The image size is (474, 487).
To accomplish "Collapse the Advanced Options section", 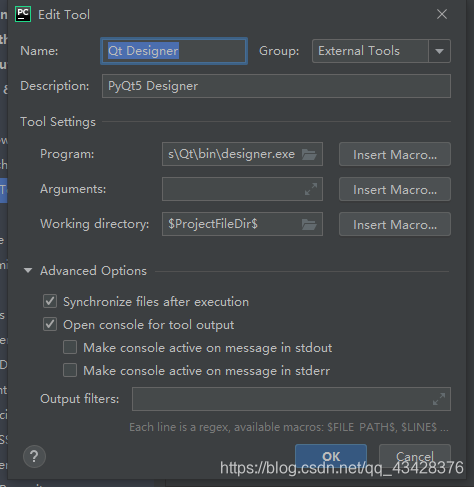I will pos(28,270).
